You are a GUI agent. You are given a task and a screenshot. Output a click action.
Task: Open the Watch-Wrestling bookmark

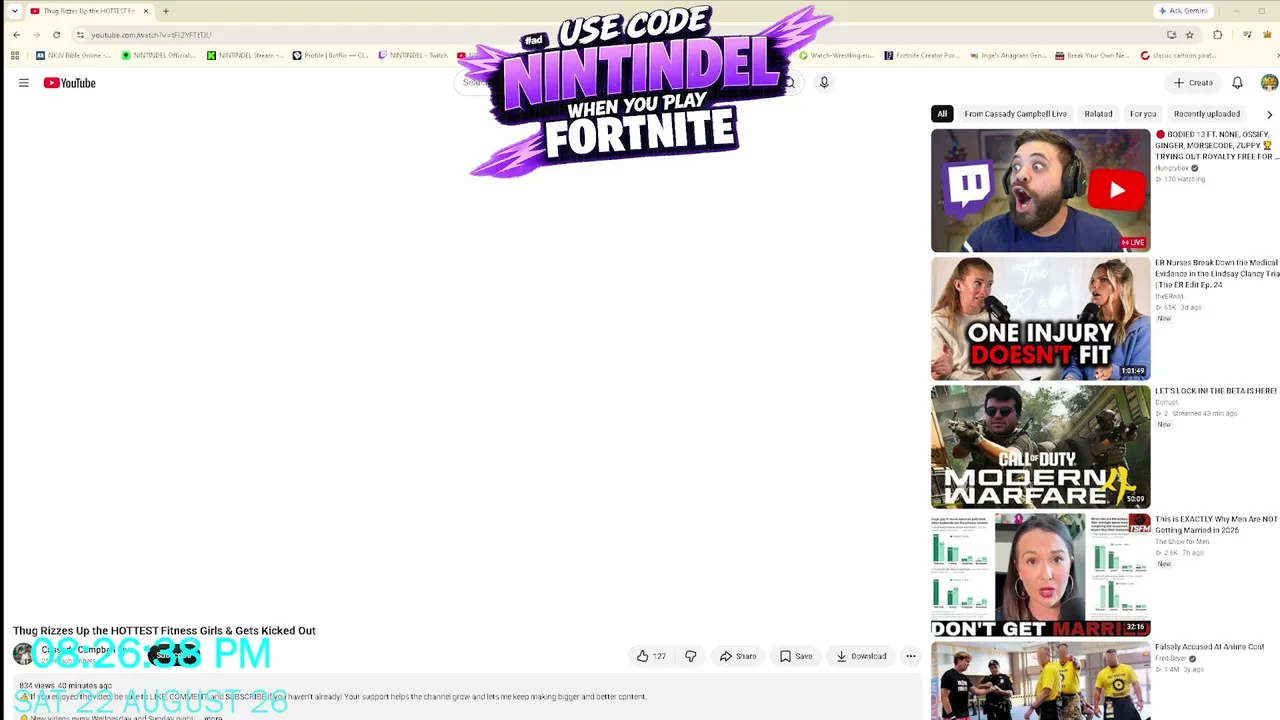(x=836, y=56)
